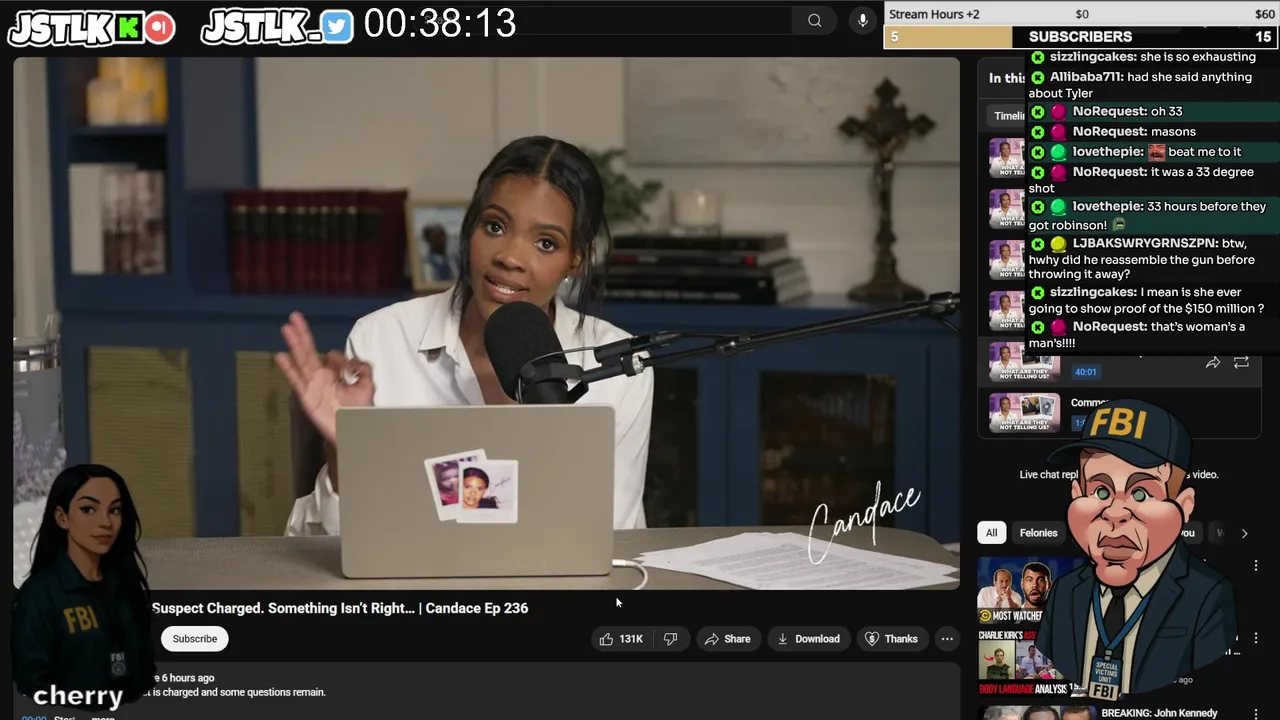Click the emote in lovethepie beat me message
The image size is (1280, 720).
tap(1156, 152)
